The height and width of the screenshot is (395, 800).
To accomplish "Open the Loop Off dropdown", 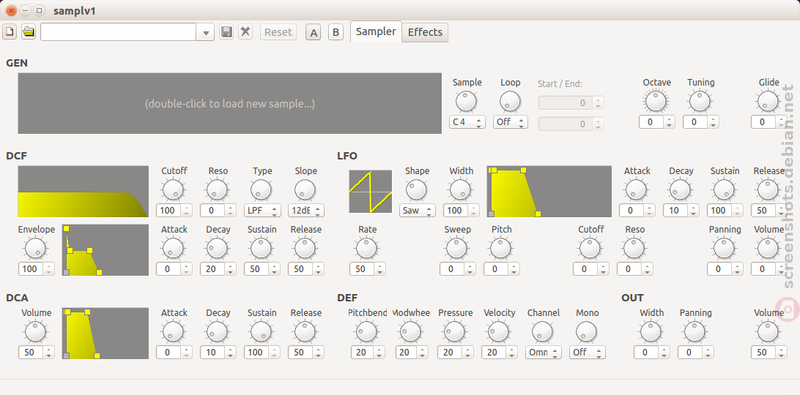I will [510, 122].
